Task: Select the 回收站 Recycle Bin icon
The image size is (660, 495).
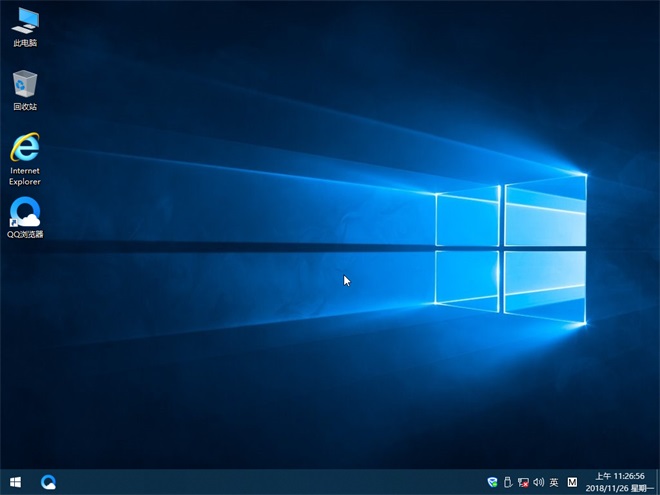Action: tap(25, 84)
